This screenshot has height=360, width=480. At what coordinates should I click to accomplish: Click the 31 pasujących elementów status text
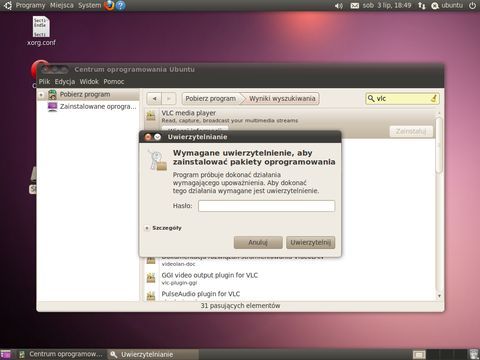coord(240,305)
